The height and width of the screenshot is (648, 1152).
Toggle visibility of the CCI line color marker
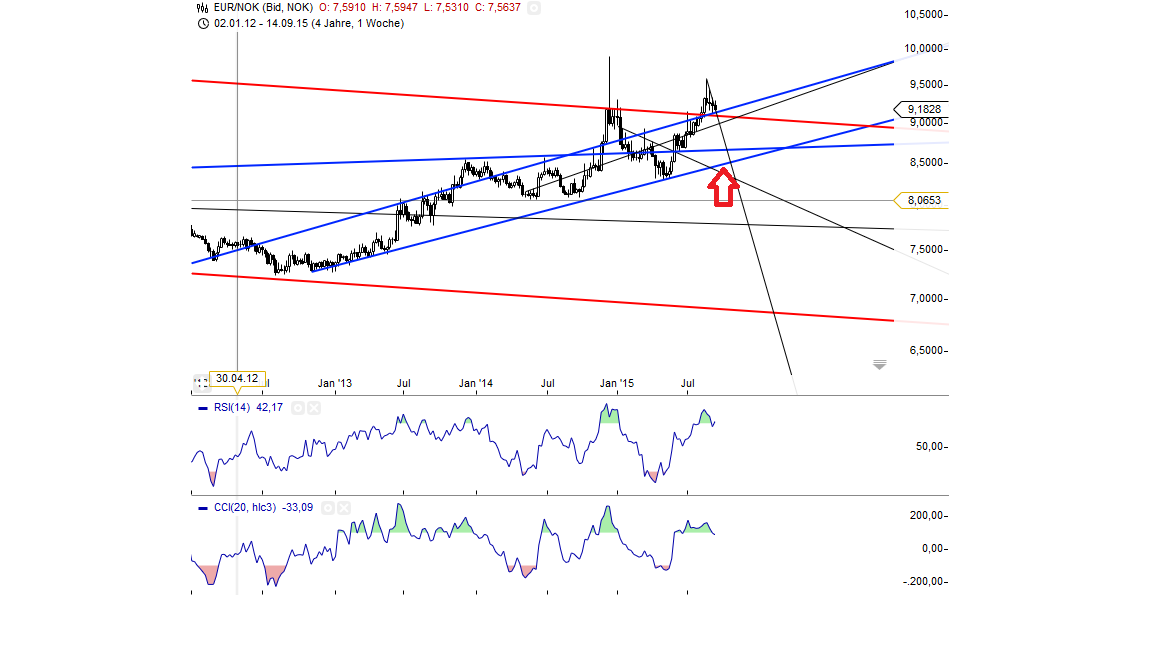(x=203, y=508)
